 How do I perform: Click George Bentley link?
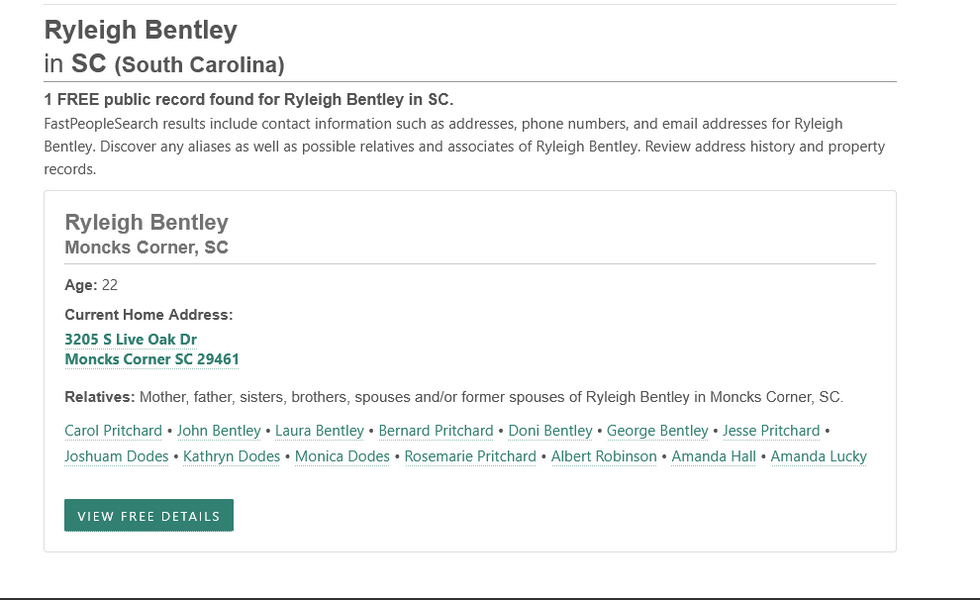click(x=657, y=431)
